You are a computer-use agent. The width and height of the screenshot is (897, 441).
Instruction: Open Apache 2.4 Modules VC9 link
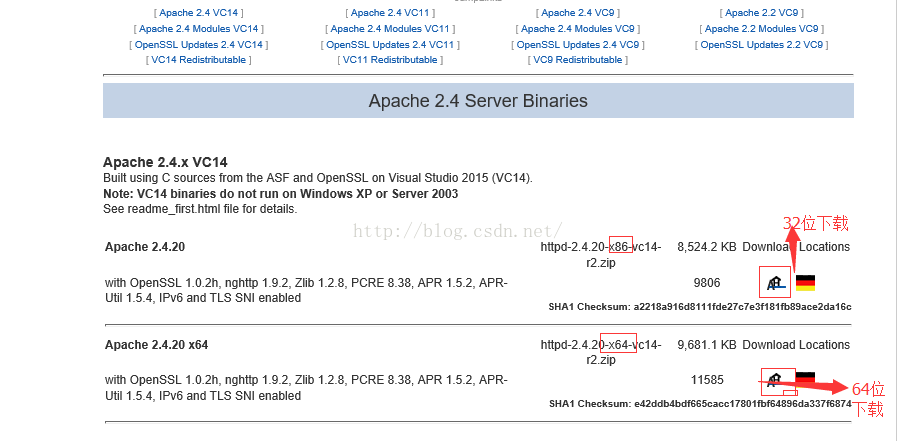coord(578,29)
